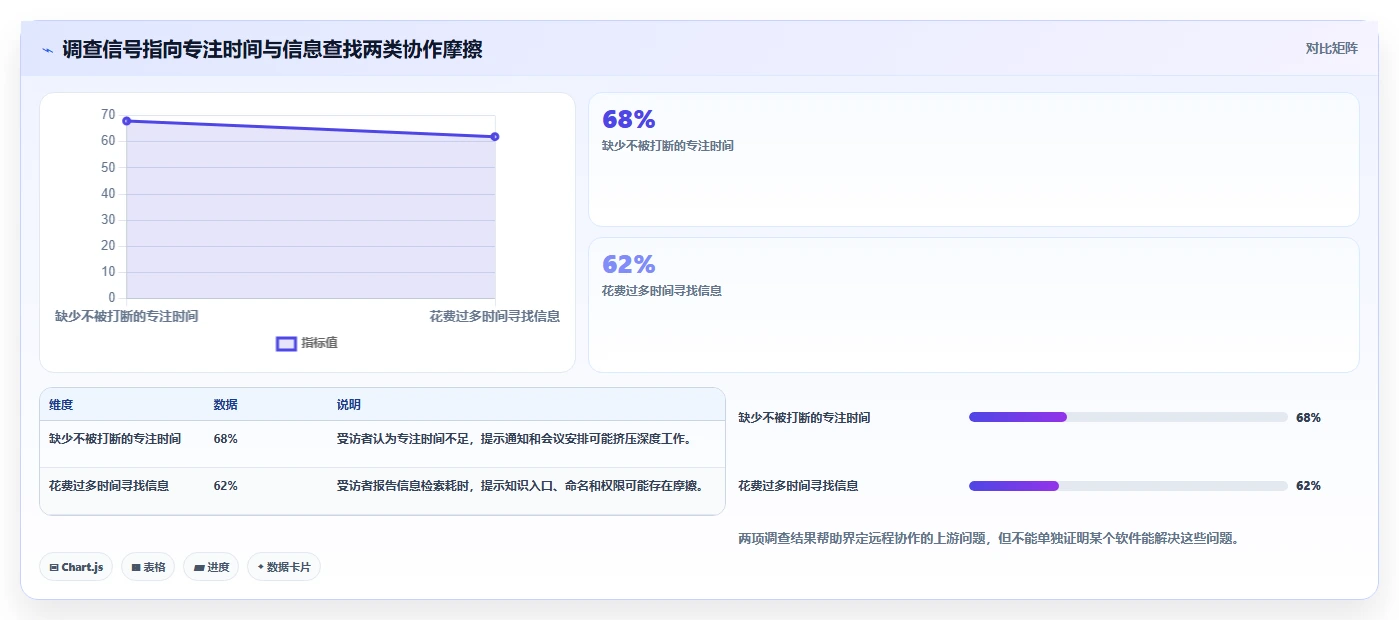The width and height of the screenshot is (1399, 620).
Task: Click the Chart.js tag chip
Action: click(x=76, y=567)
